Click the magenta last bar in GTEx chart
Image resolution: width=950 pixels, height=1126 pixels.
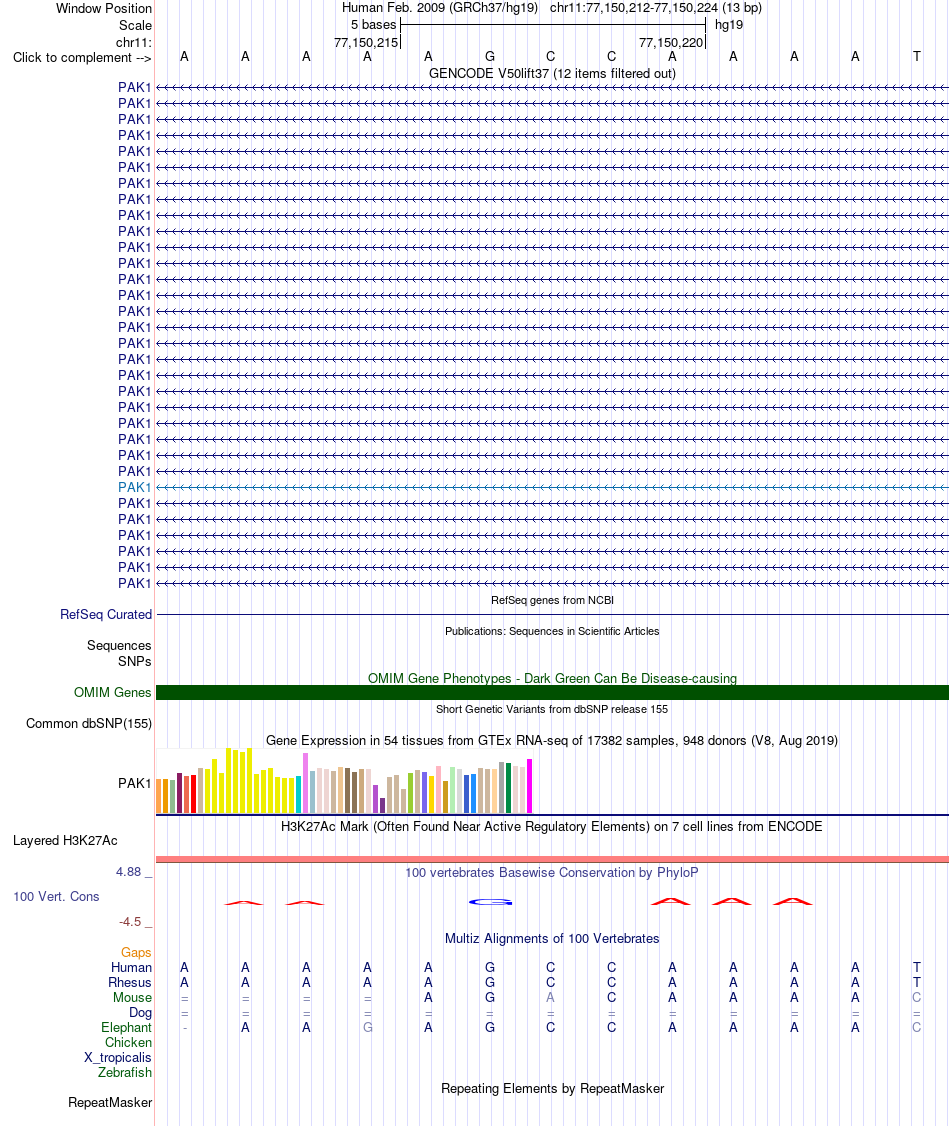click(x=530, y=786)
